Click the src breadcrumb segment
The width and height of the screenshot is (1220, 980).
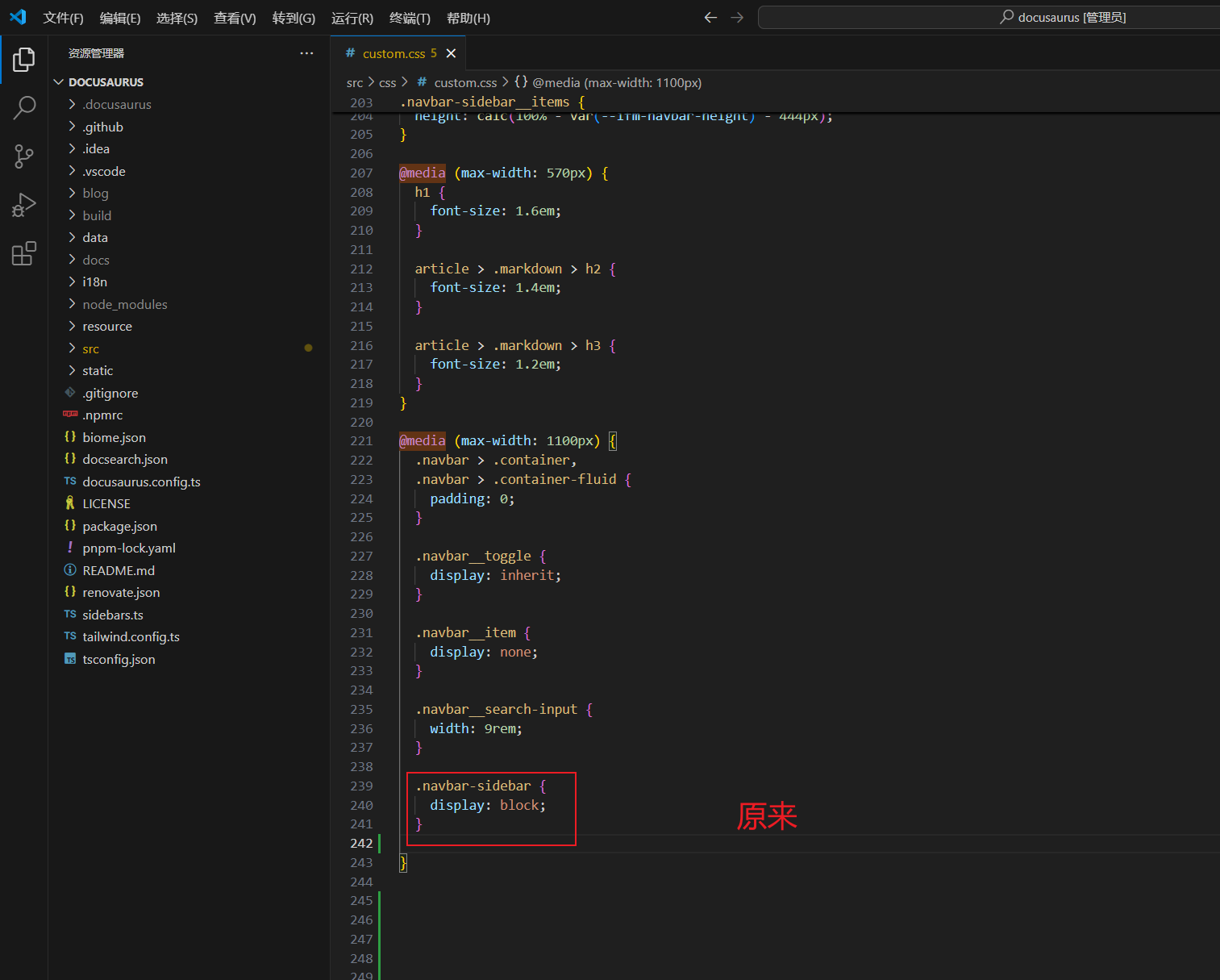[355, 82]
